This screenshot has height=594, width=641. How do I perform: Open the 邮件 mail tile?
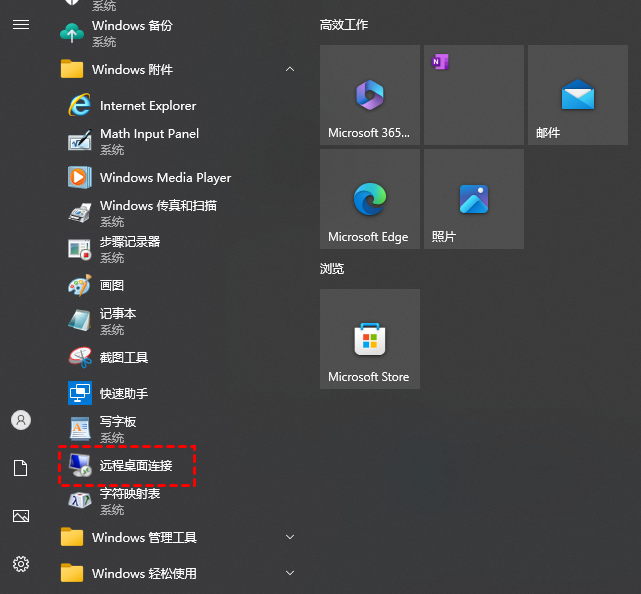tap(578, 95)
